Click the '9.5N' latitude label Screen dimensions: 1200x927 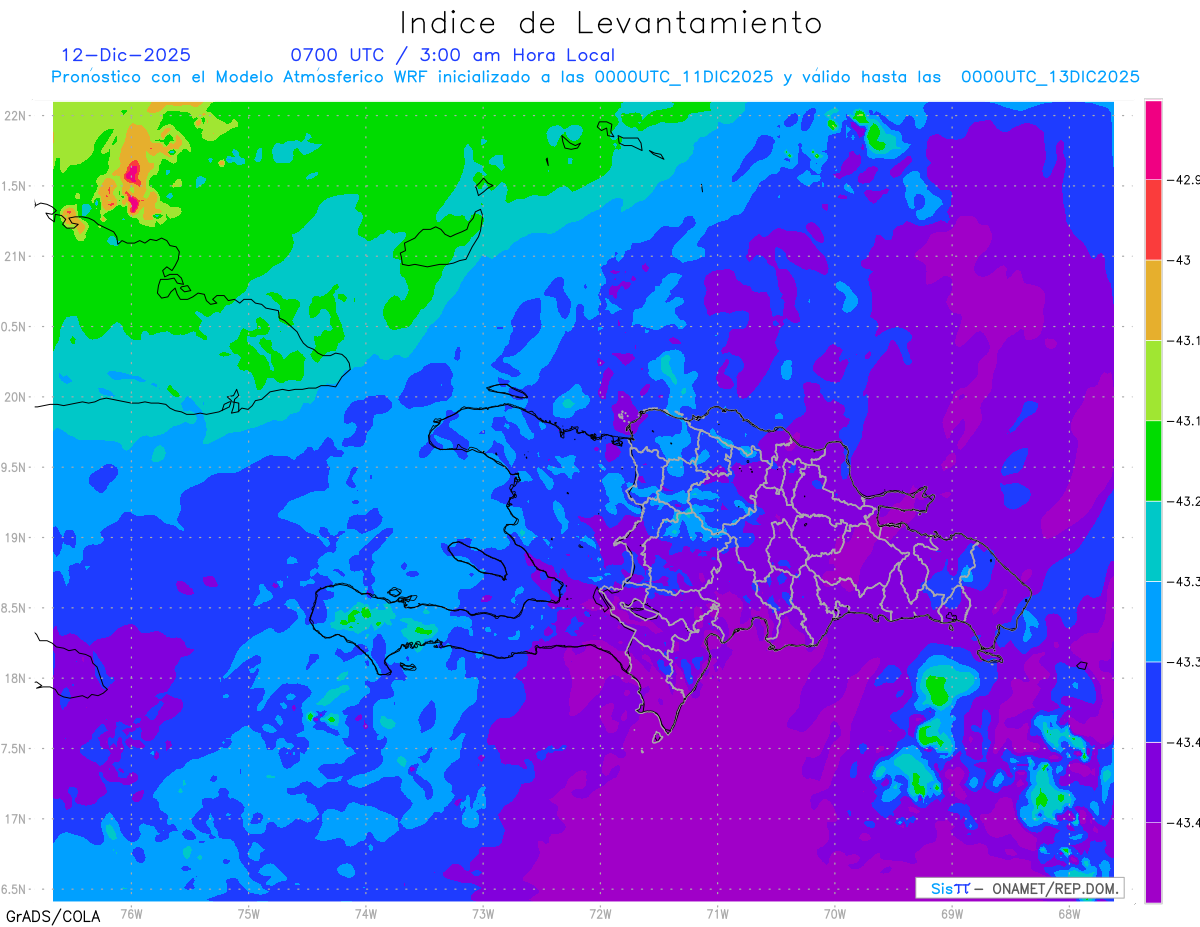(14, 467)
